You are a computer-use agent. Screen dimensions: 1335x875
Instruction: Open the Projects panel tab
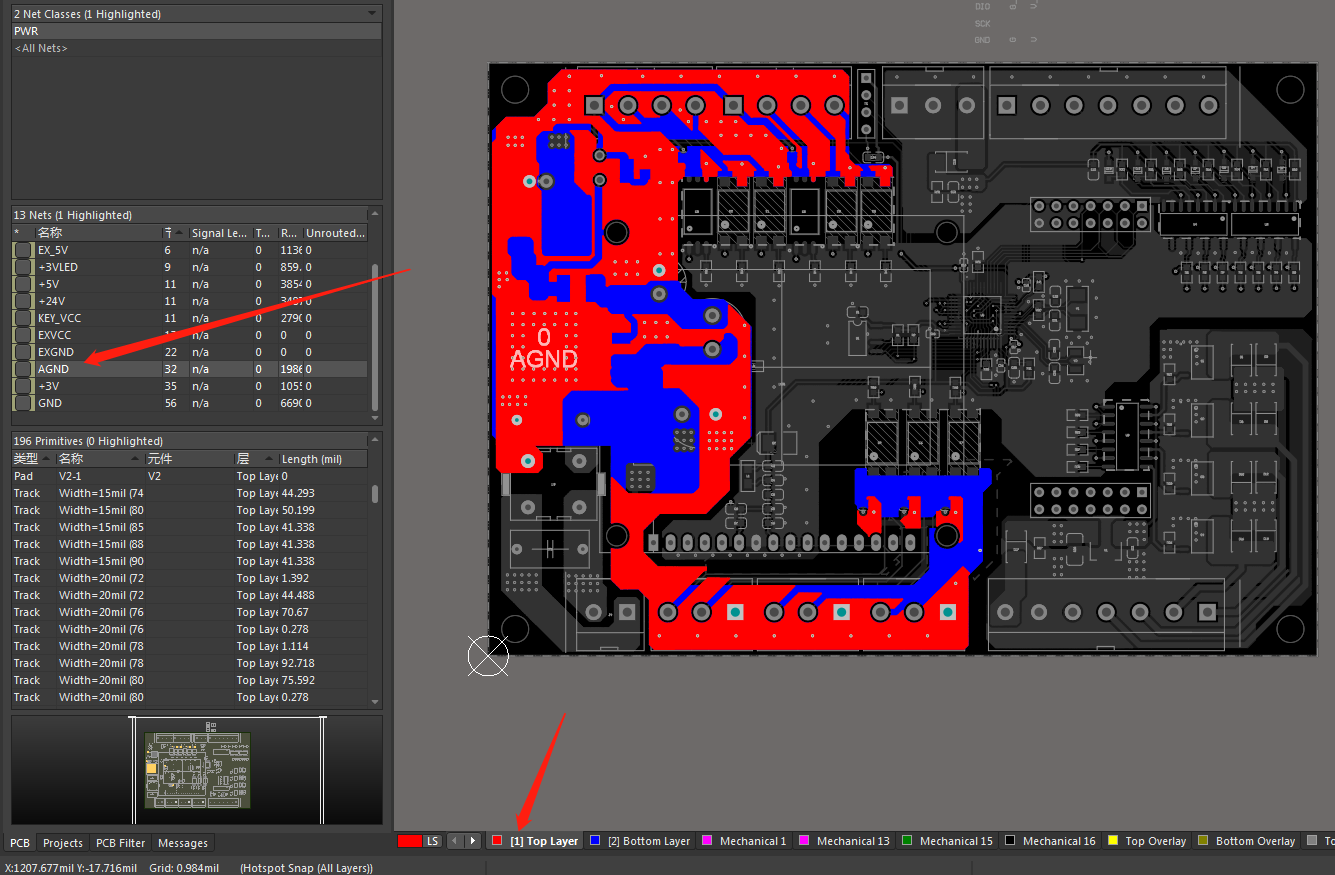(63, 843)
